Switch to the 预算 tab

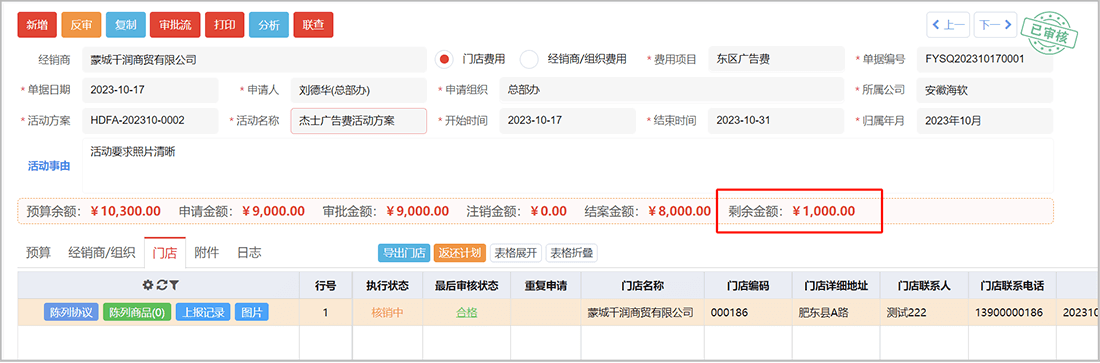pyautogui.click(x=39, y=253)
